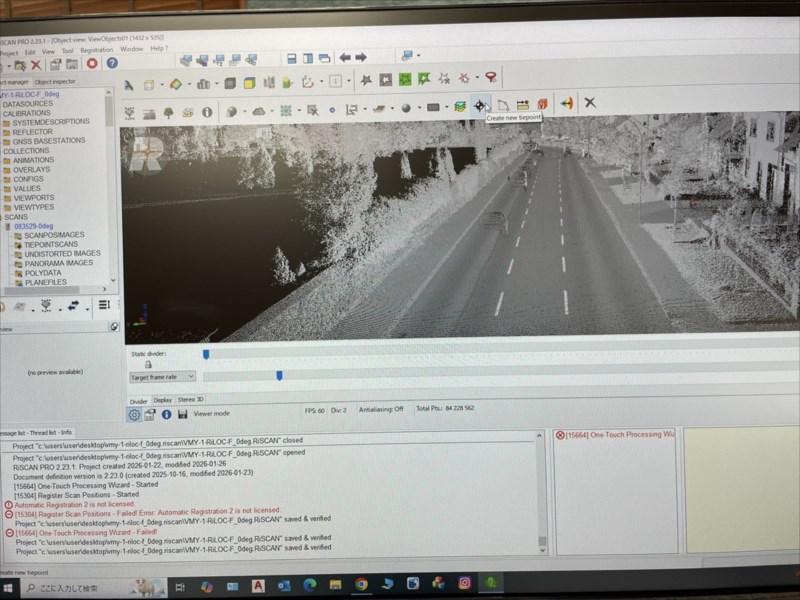Click the red lasso selection icon
Screen dimensions: 800x600
click(491, 79)
